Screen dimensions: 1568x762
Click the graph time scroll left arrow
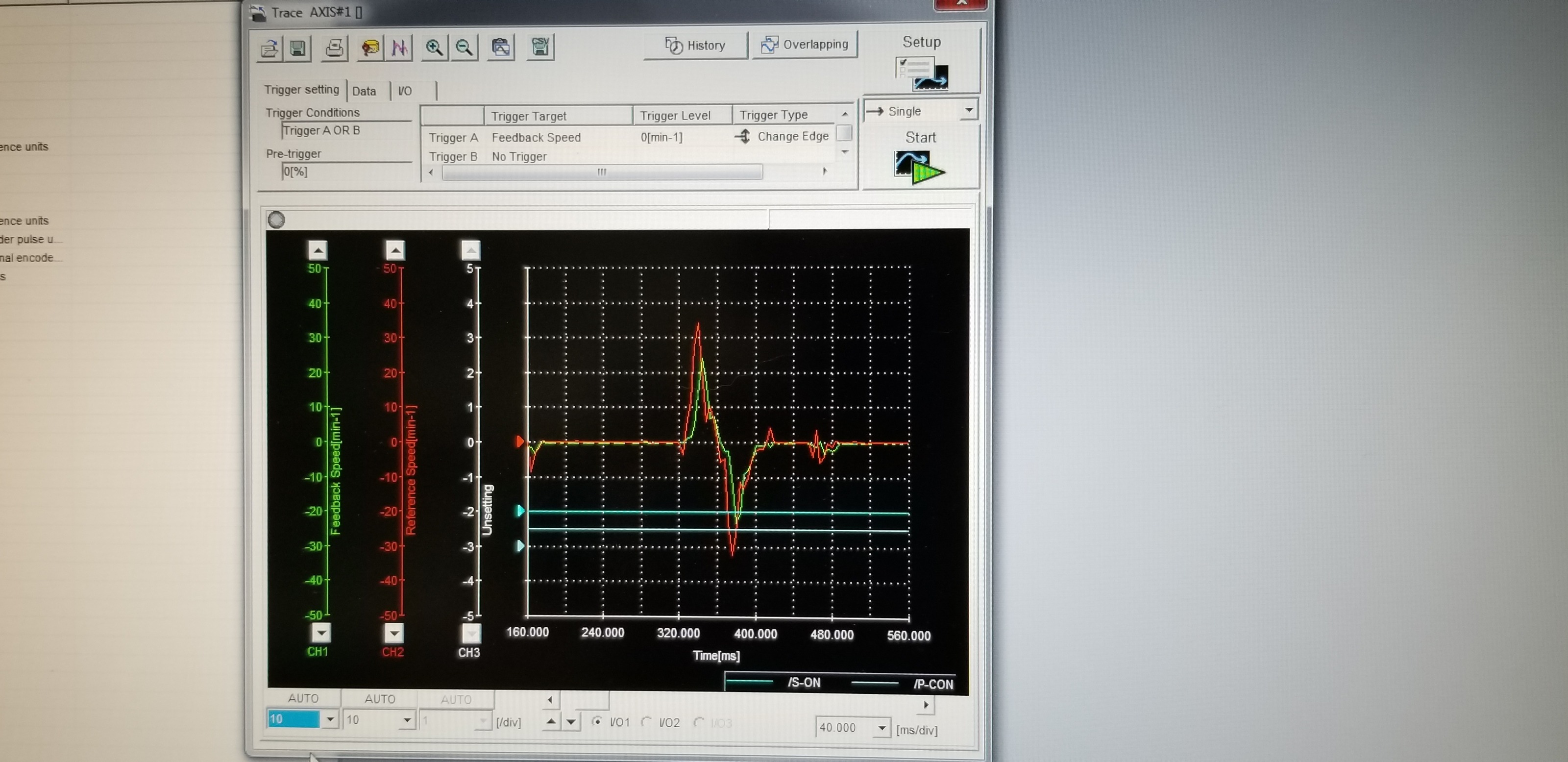[550, 700]
